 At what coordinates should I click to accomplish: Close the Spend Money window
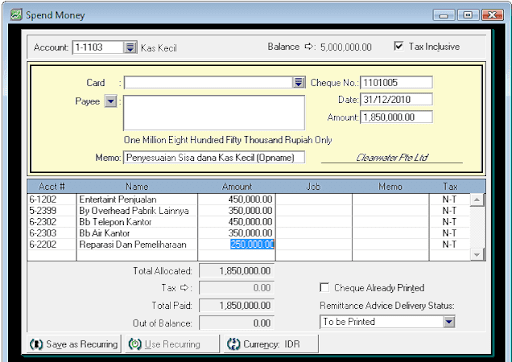click(492, 15)
